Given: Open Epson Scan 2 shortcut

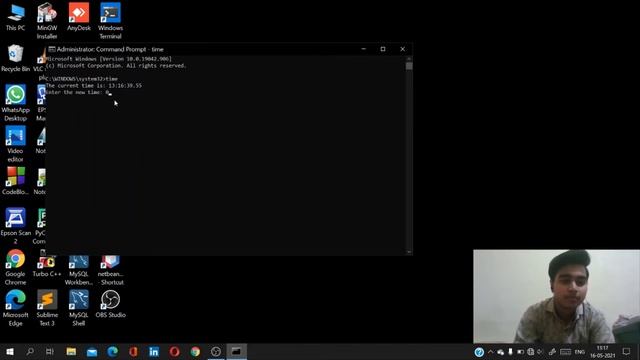Looking at the screenshot, I should [16, 227].
